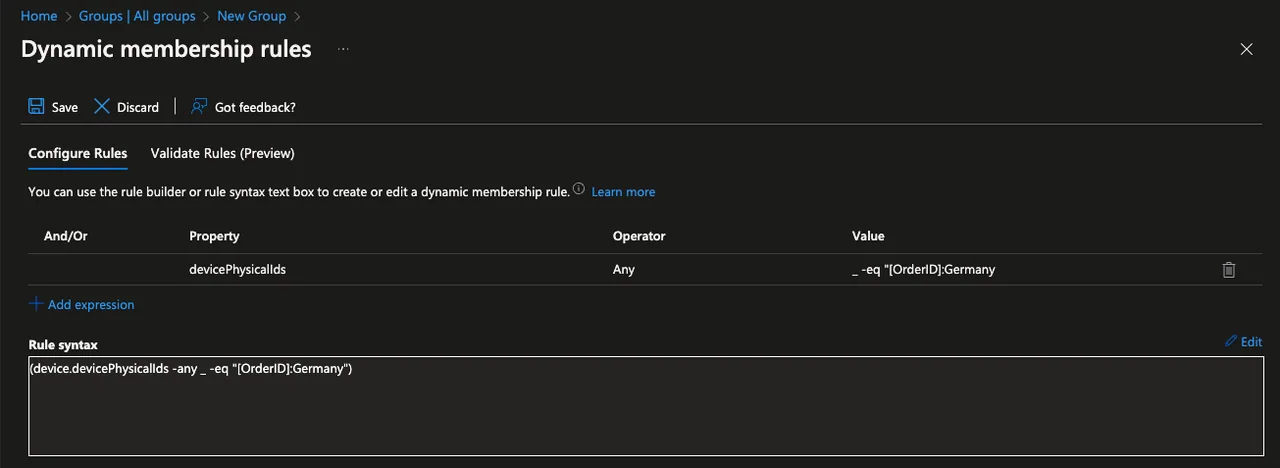Click the Edit label for rule syntax
Viewport: 1280px width, 468px height.
(1251, 342)
